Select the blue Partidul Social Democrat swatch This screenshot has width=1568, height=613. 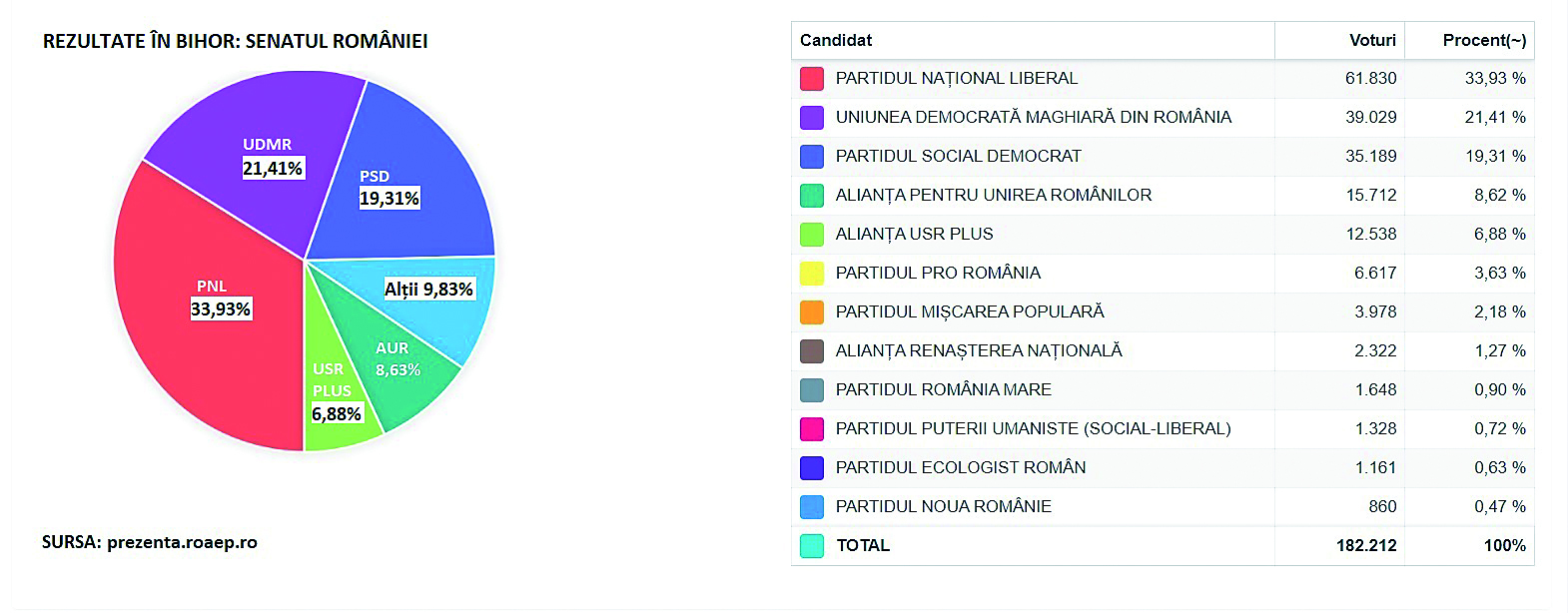point(812,157)
